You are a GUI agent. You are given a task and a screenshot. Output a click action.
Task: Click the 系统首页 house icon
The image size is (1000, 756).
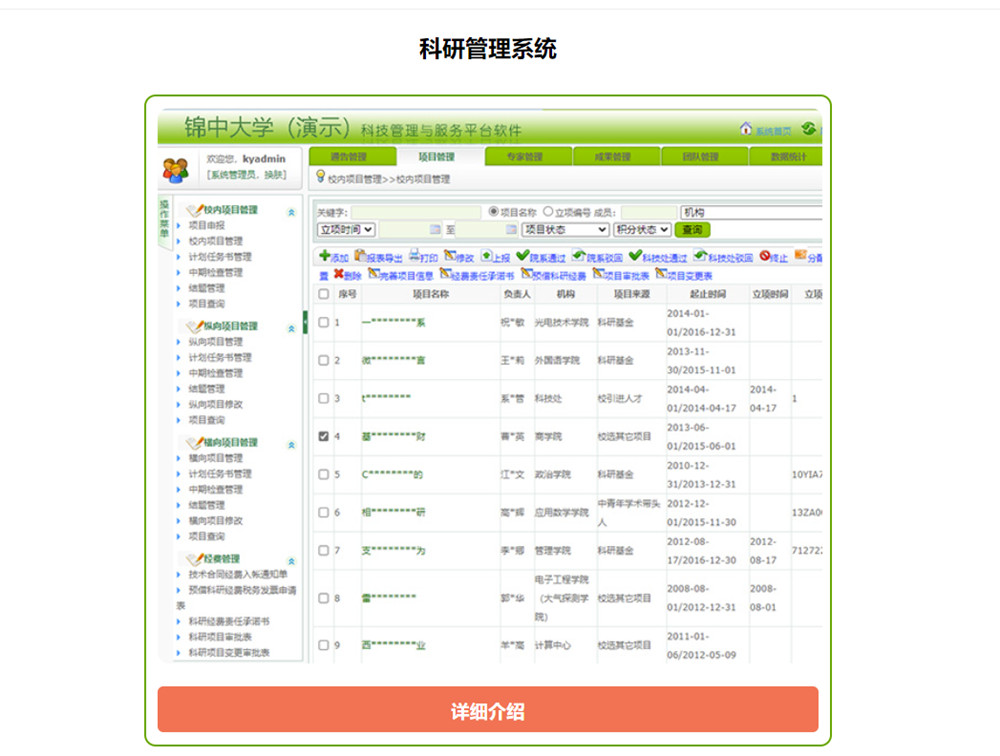click(745, 129)
